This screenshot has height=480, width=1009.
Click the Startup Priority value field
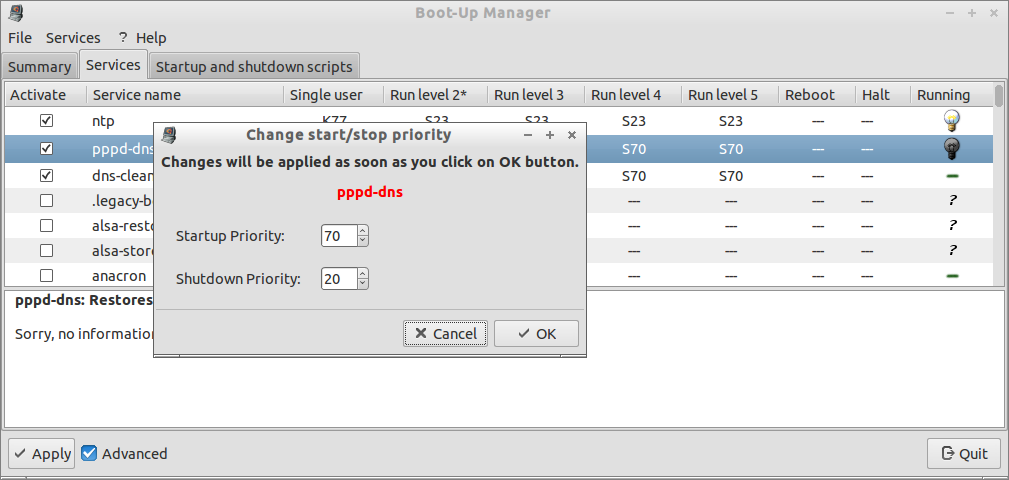point(339,236)
